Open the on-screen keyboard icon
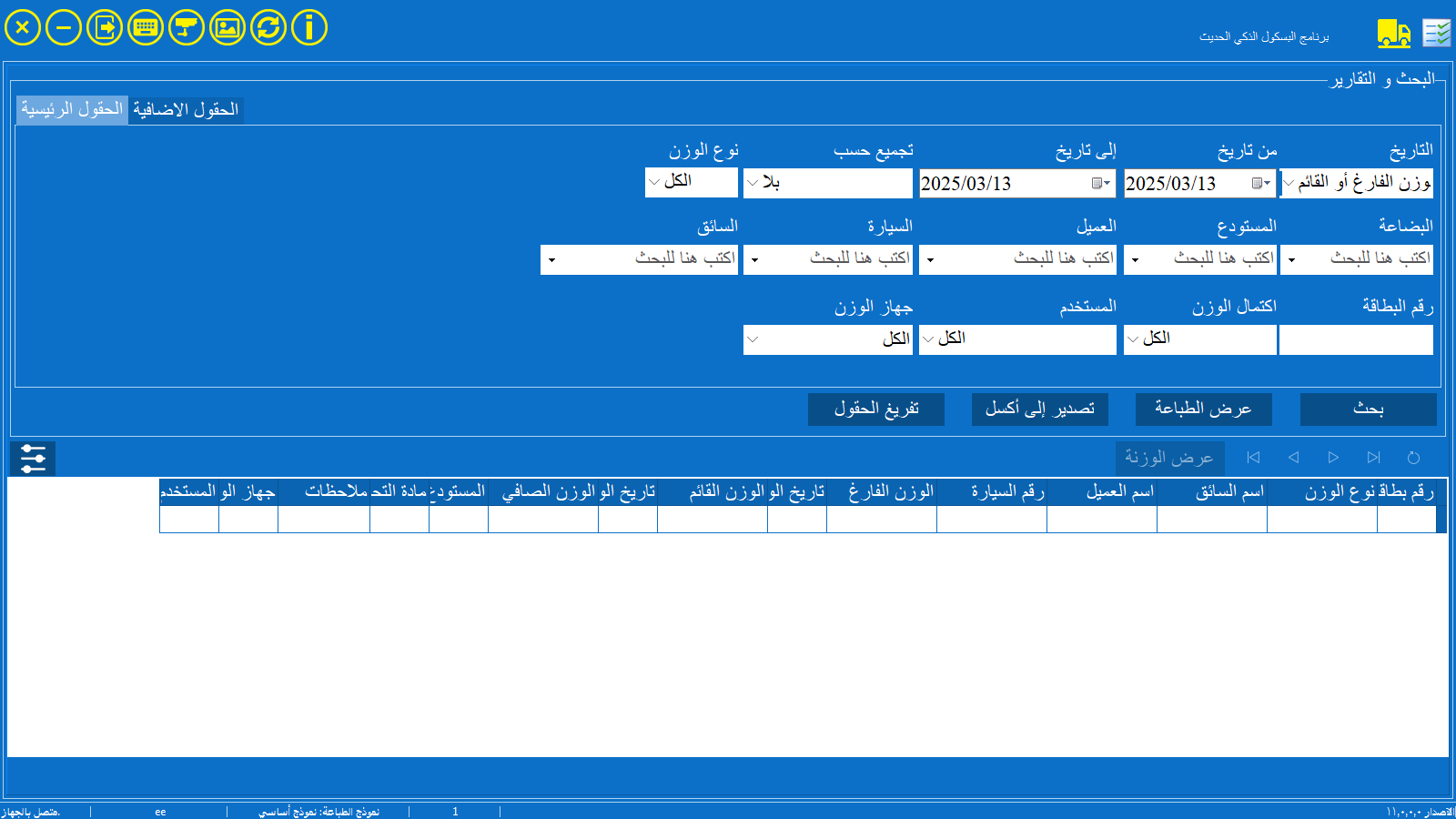 [x=146, y=27]
